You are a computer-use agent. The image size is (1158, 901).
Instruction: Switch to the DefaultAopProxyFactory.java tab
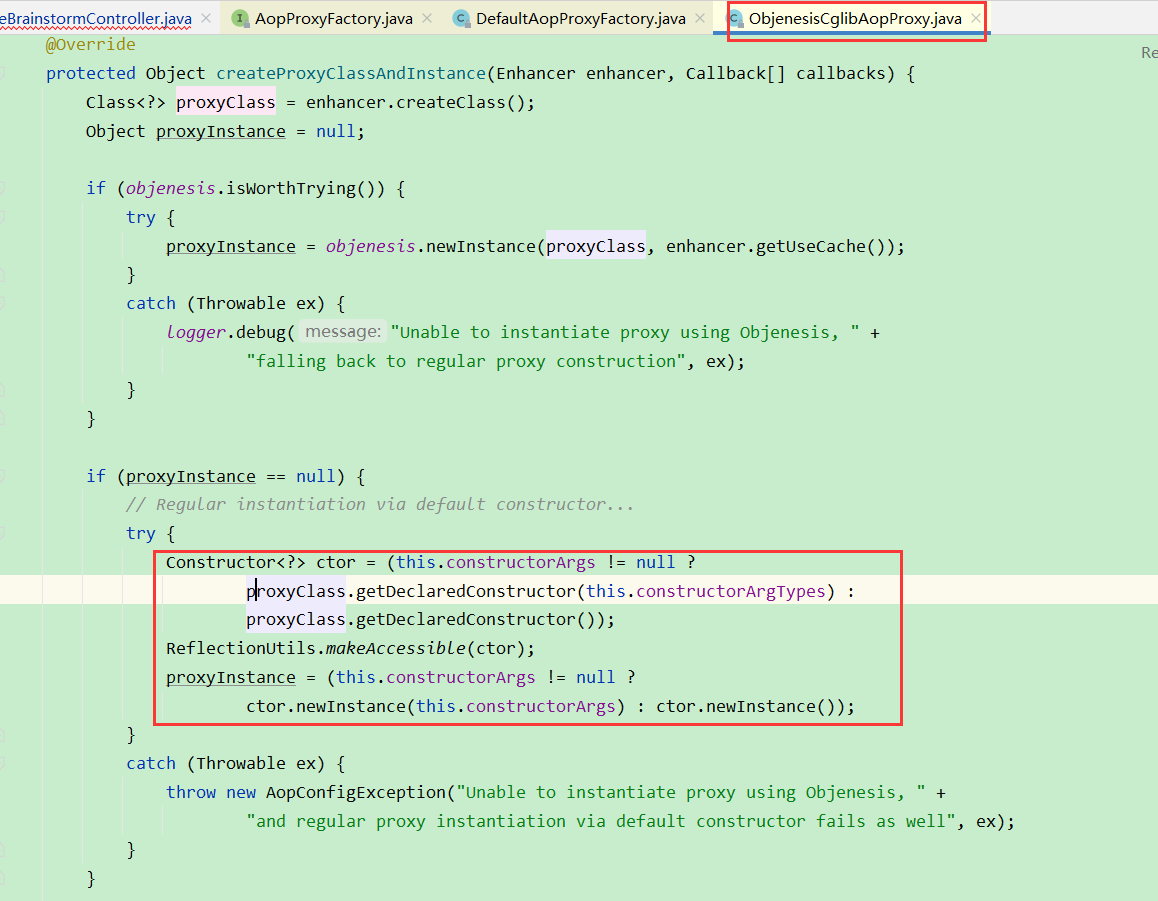(x=580, y=18)
